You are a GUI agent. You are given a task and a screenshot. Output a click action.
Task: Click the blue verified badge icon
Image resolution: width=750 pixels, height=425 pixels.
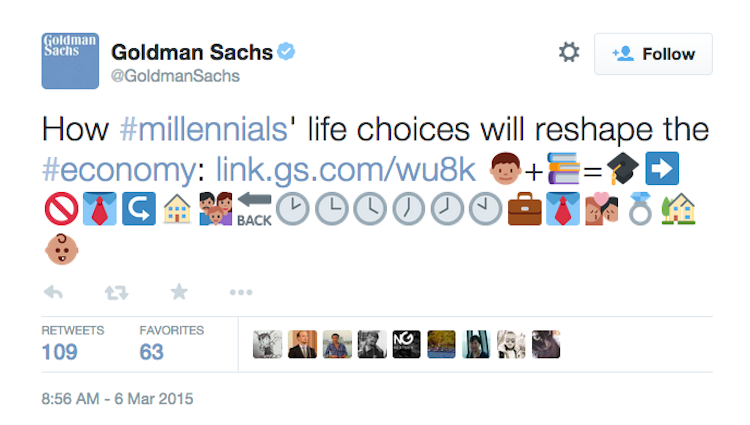(x=286, y=51)
